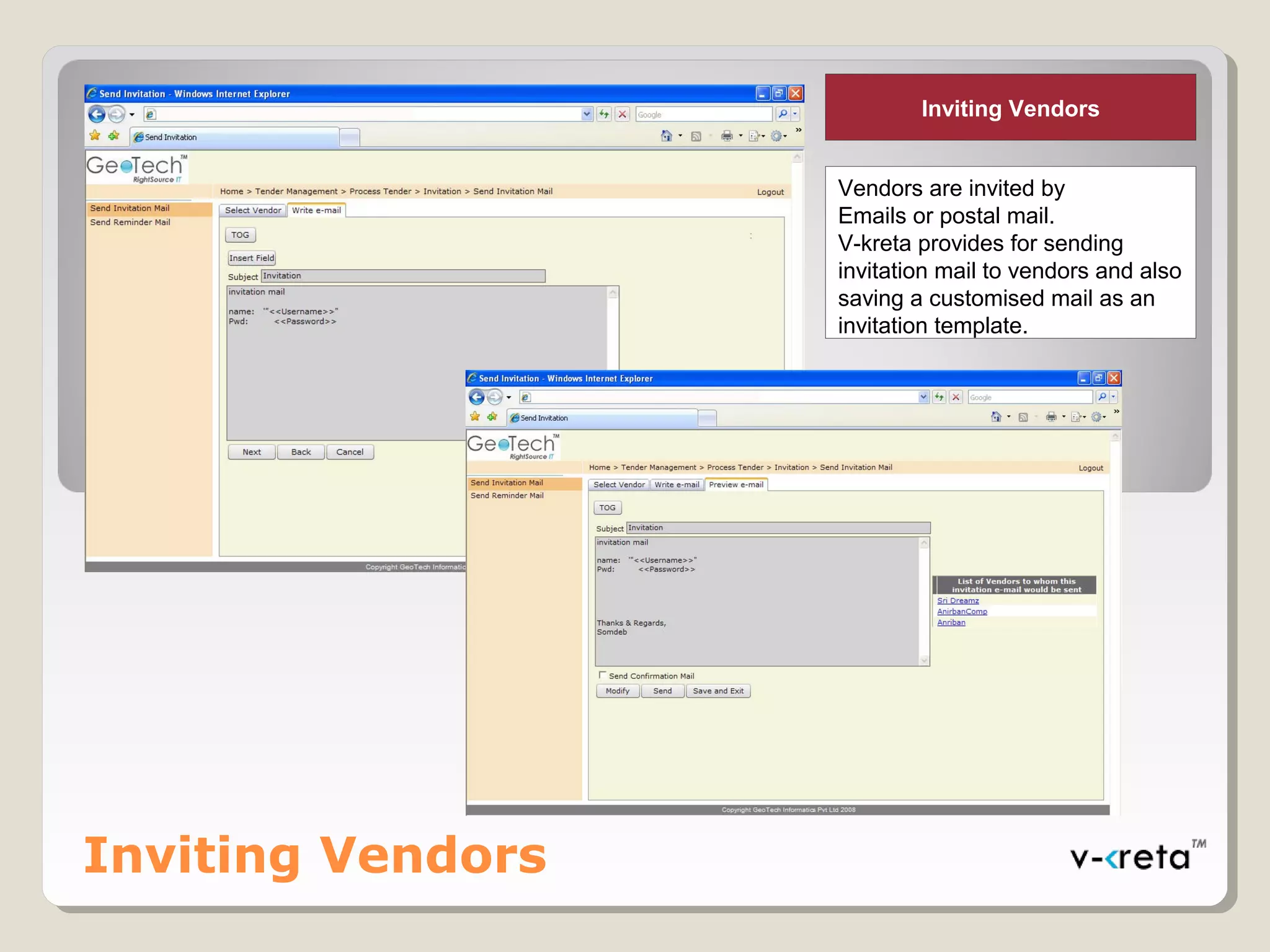
Task: Click Home icon in rear IE window
Action: pos(666,136)
